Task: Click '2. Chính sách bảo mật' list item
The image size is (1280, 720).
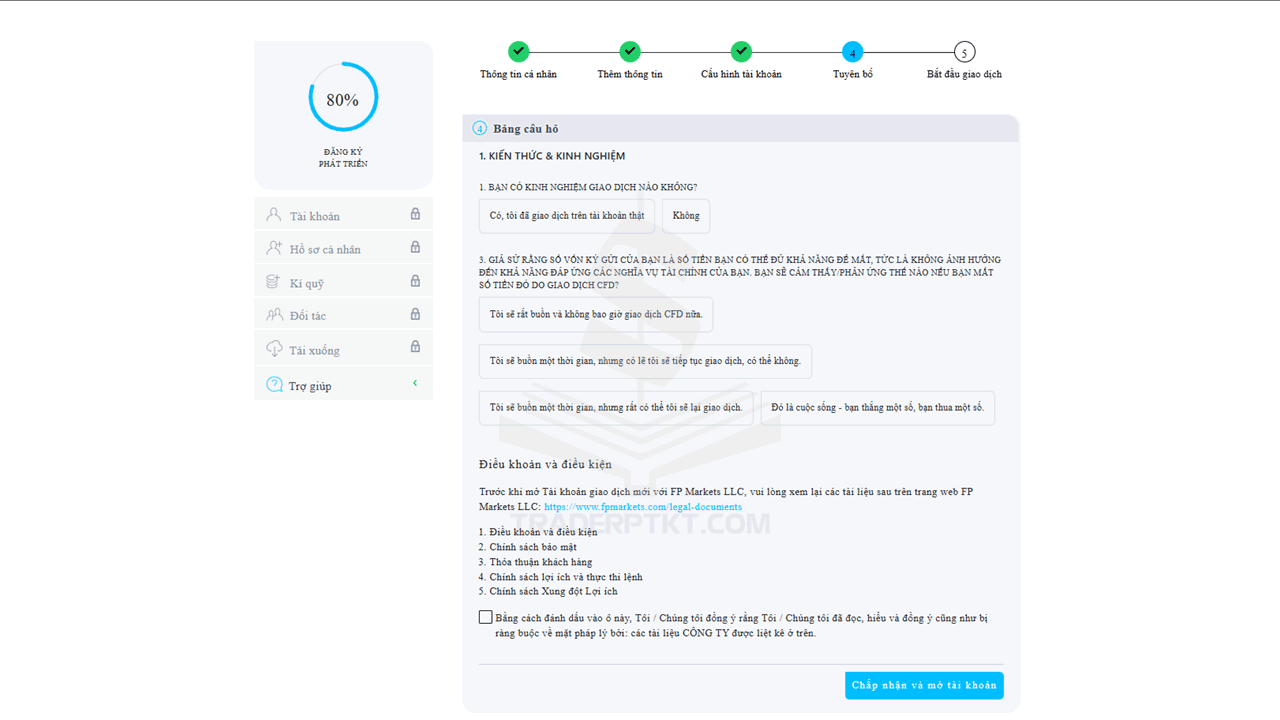Action: (x=528, y=547)
